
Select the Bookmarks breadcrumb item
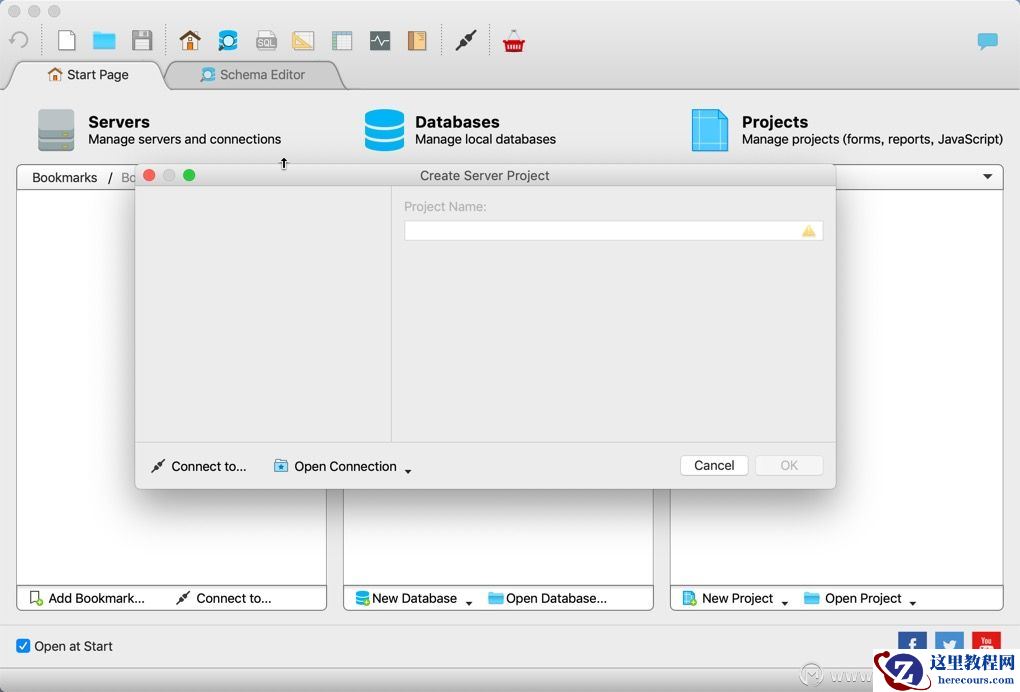pos(64,178)
